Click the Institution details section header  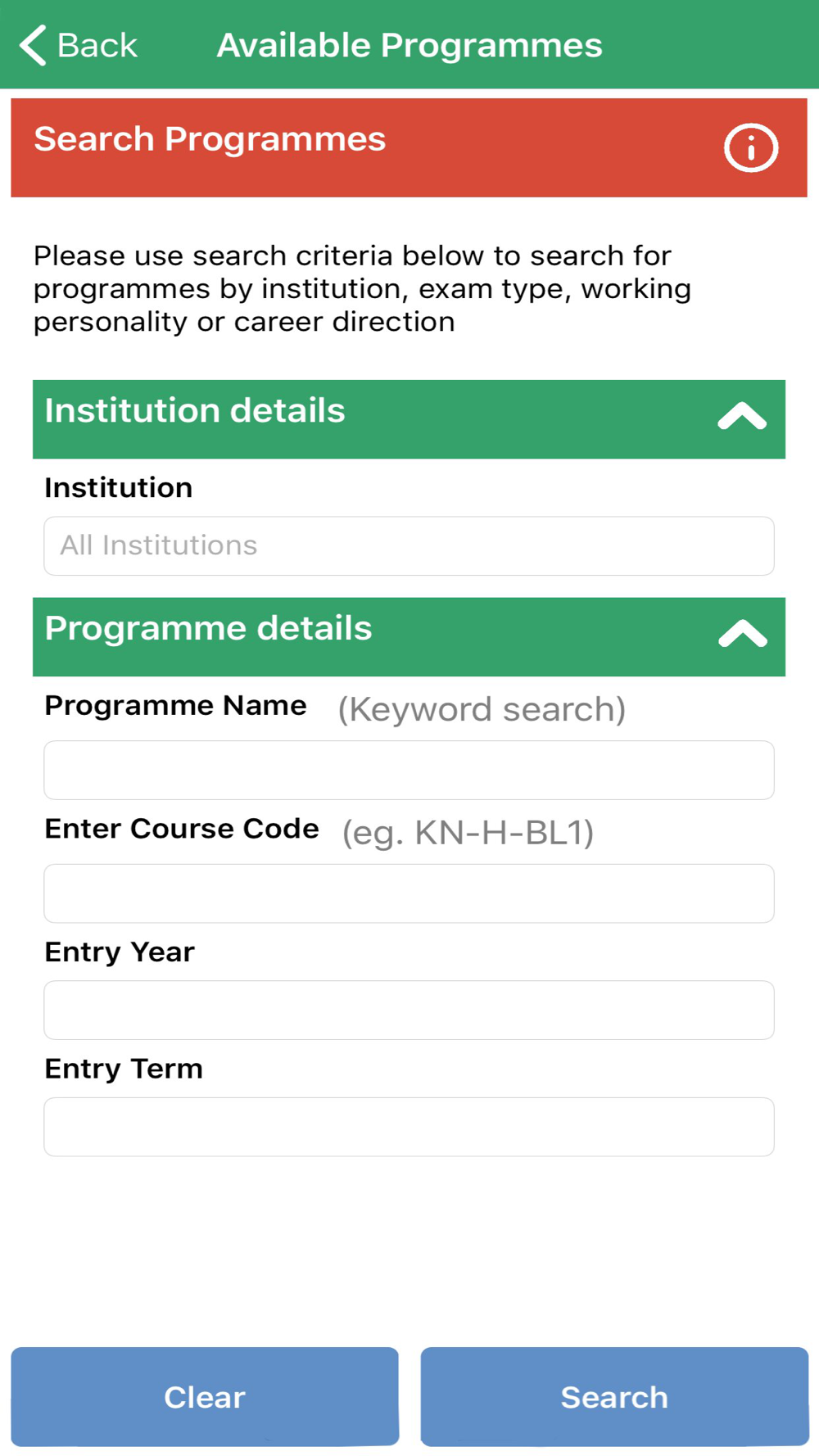pos(409,419)
